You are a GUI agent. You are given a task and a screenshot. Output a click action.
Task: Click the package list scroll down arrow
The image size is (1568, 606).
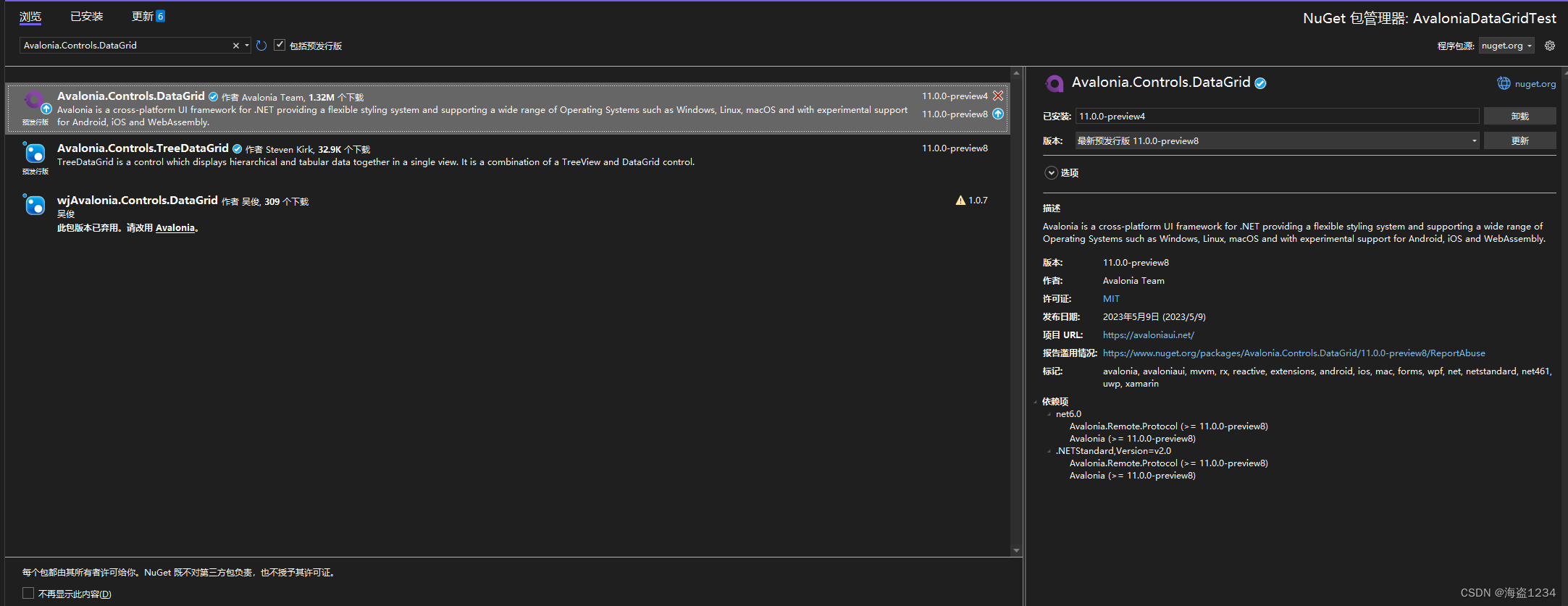click(1016, 550)
